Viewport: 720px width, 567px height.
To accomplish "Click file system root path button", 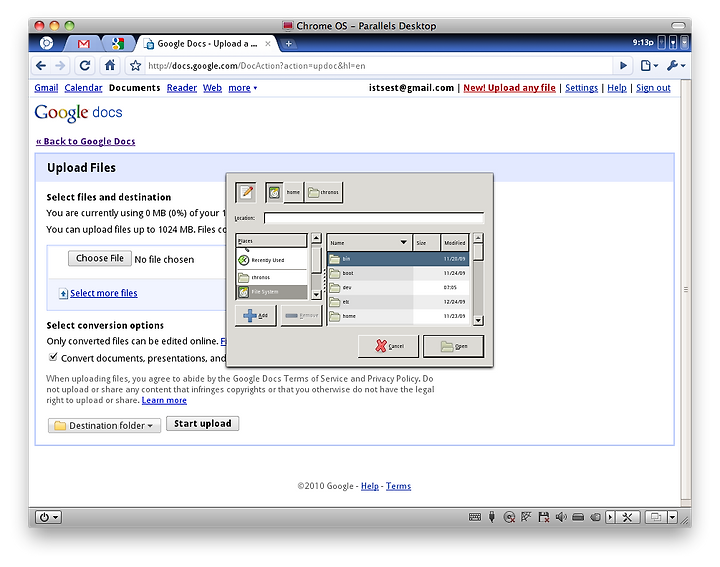I will pos(274,192).
